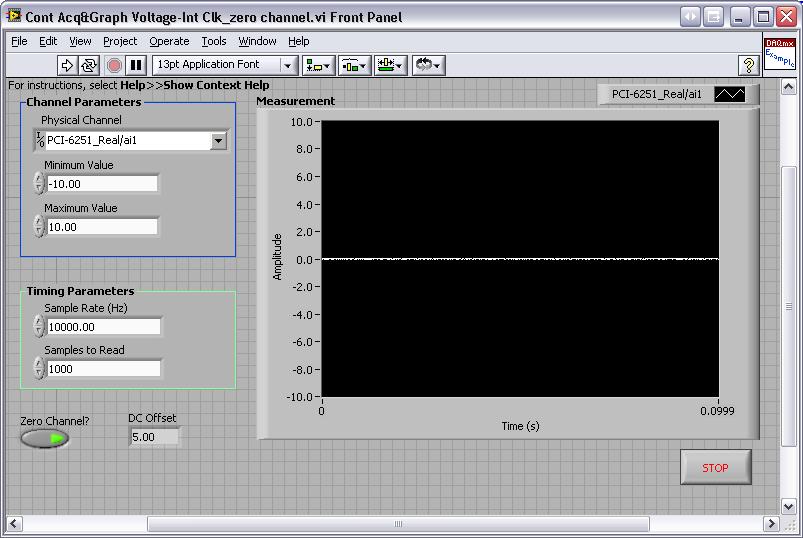The height and width of the screenshot is (538, 803).
Task: Open the Distribute Objects tool
Action: pos(354,65)
